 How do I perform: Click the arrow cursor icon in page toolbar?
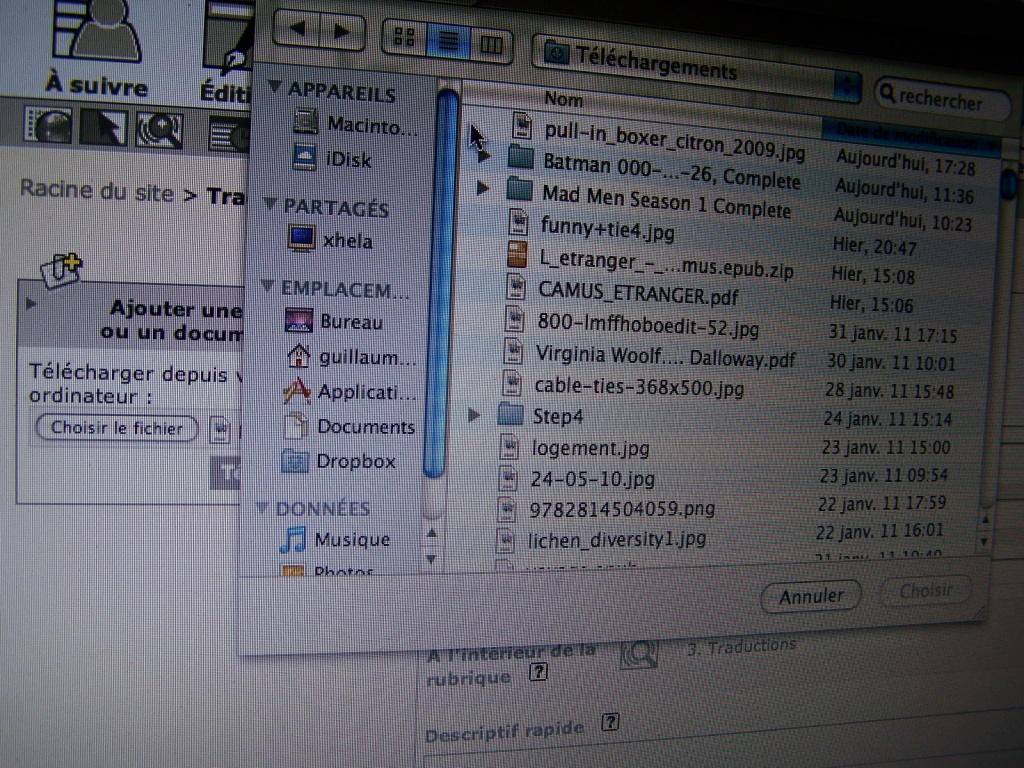click(x=103, y=127)
